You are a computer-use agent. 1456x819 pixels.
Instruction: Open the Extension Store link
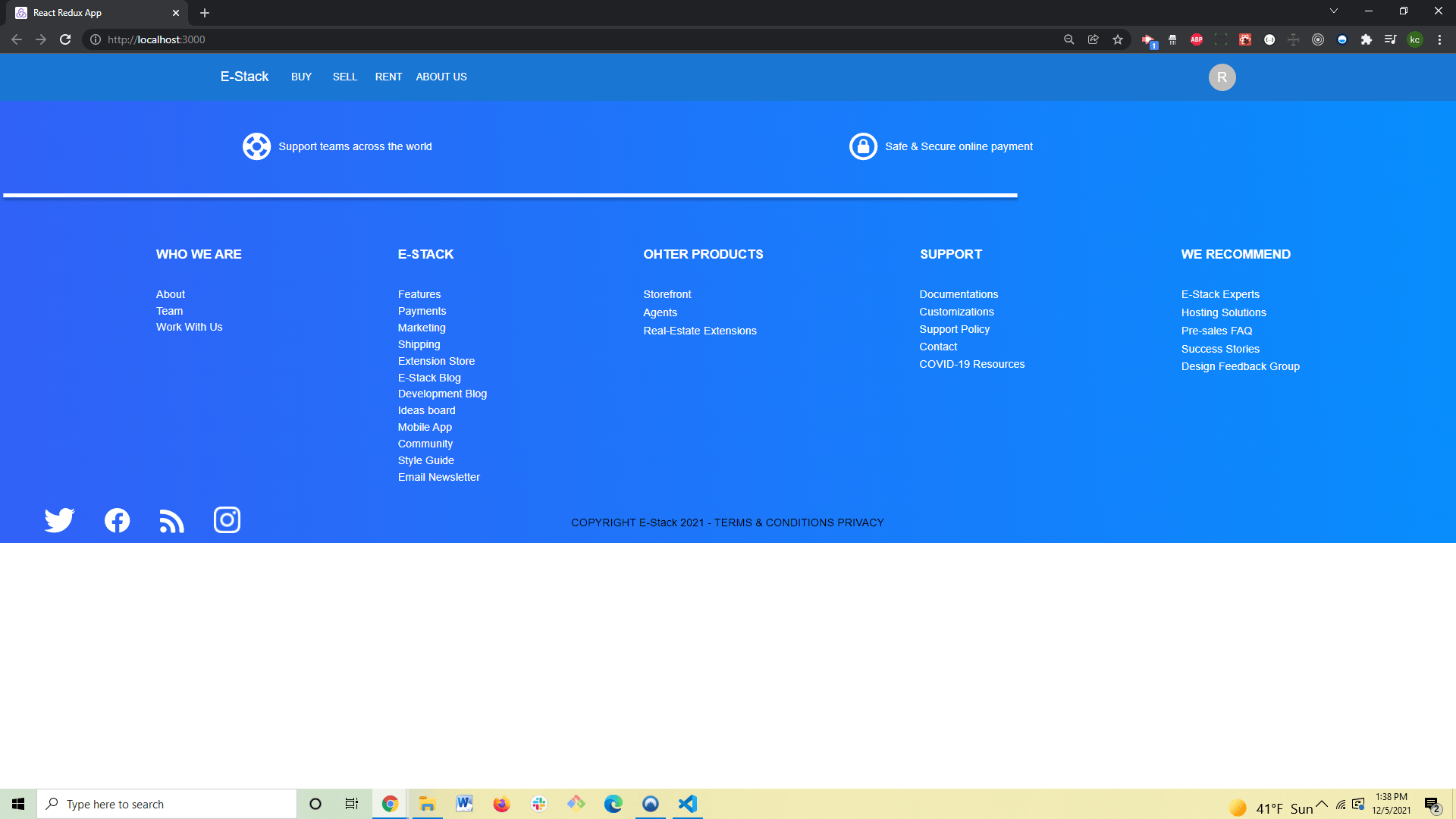pos(436,361)
